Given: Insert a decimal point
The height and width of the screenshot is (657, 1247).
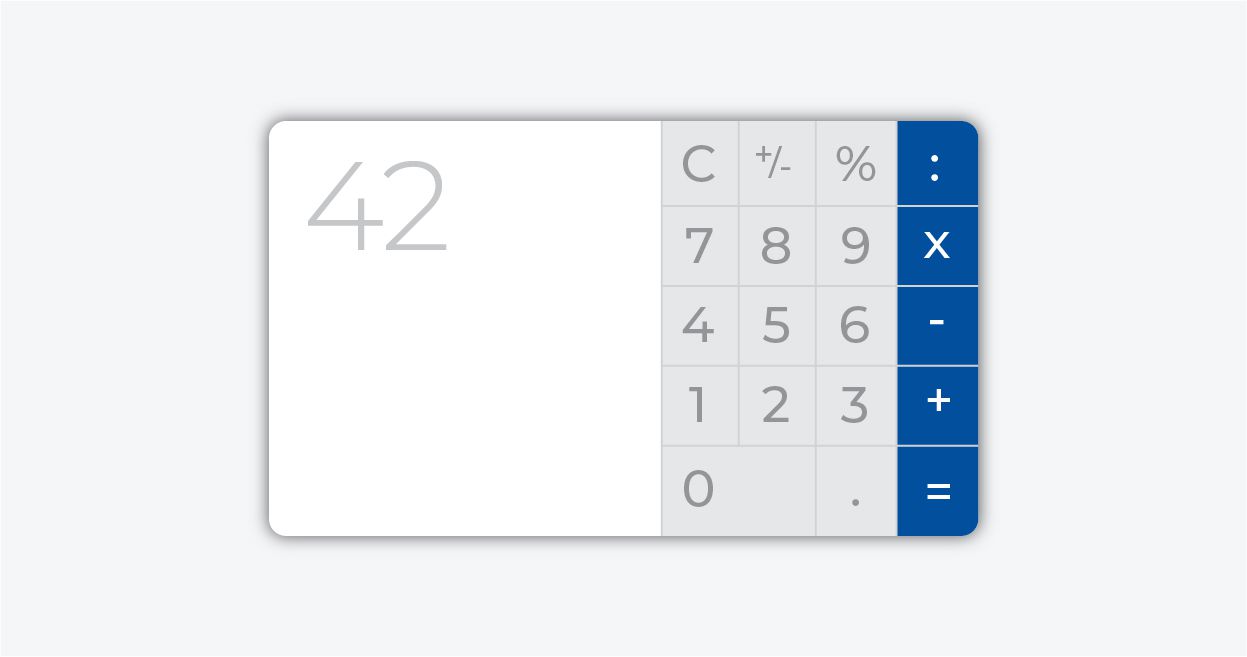Looking at the screenshot, I should coord(856,491).
